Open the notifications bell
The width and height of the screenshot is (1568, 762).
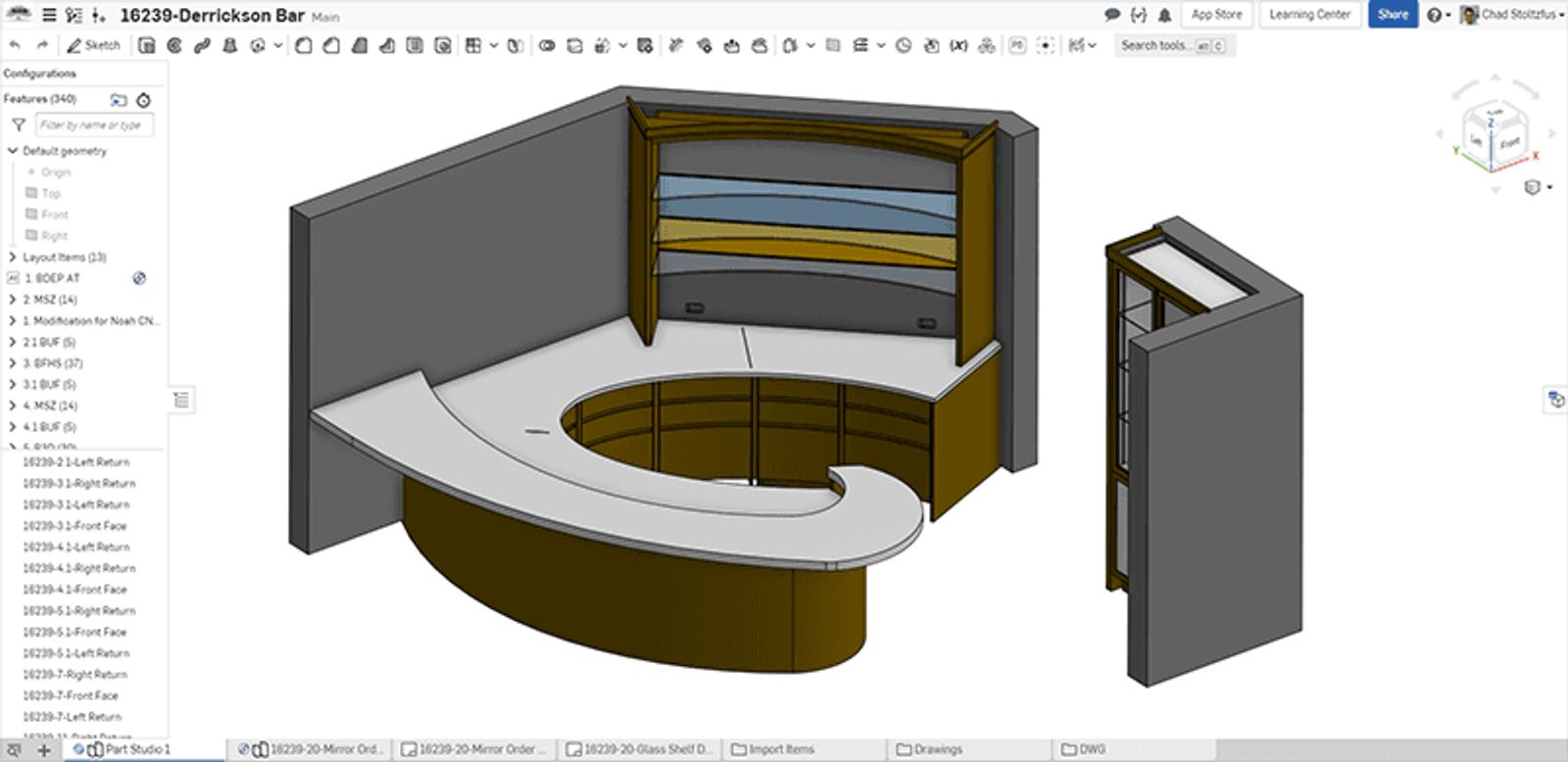(1165, 15)
